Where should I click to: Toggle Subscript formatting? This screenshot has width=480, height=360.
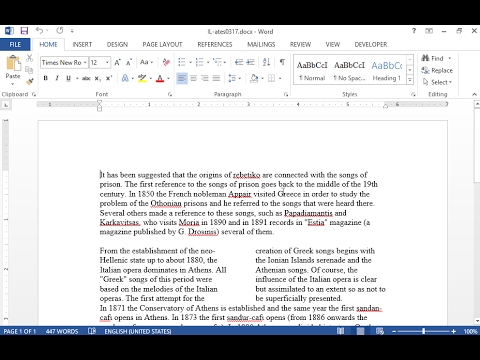coord(97,78)
